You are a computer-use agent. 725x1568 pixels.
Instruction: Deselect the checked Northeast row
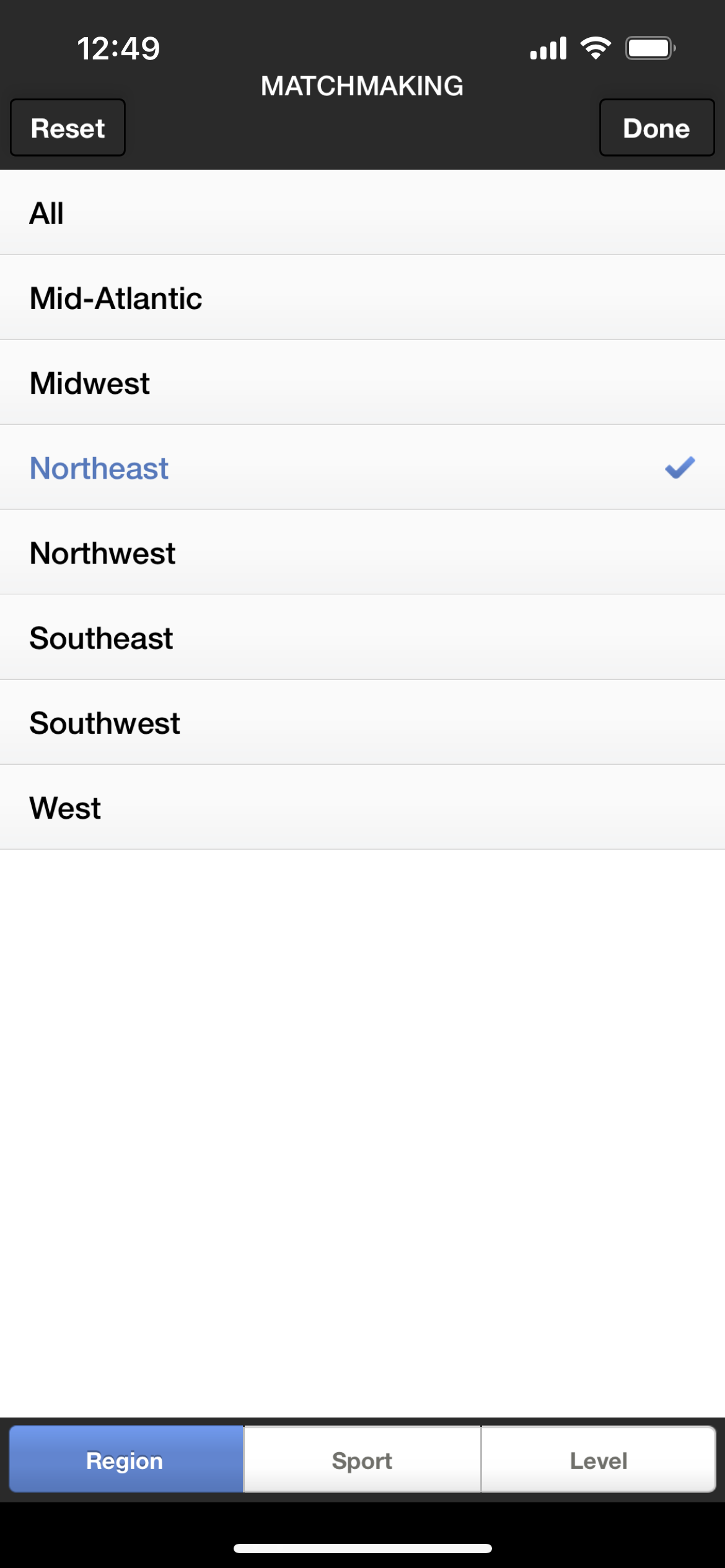tap(362, 467)
